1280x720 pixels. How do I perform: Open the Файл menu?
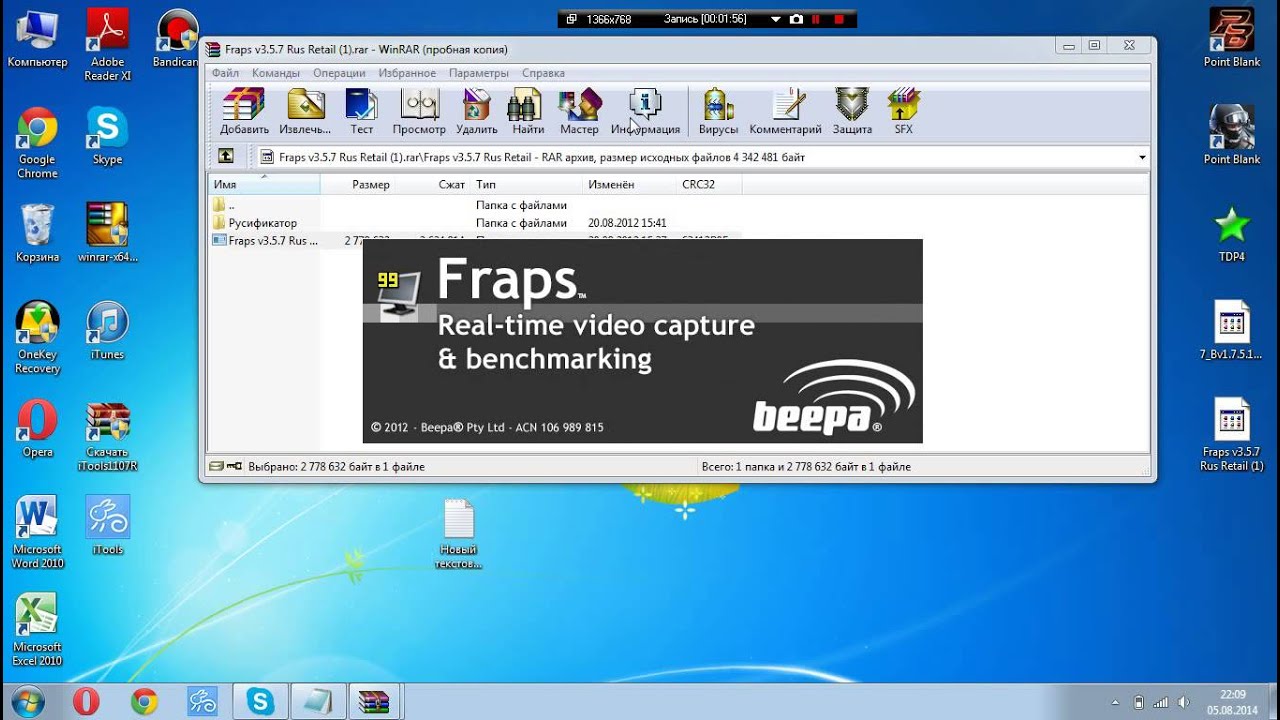[x=225, y=73]
